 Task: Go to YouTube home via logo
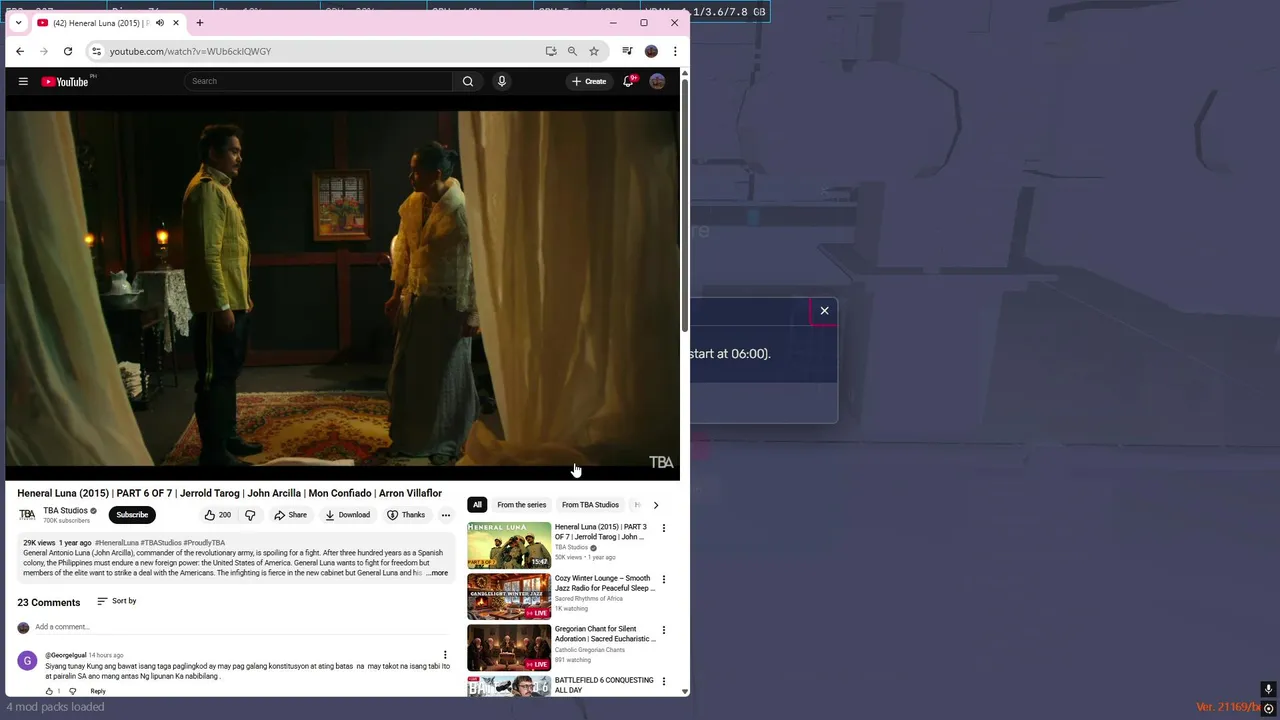point(66,81)
